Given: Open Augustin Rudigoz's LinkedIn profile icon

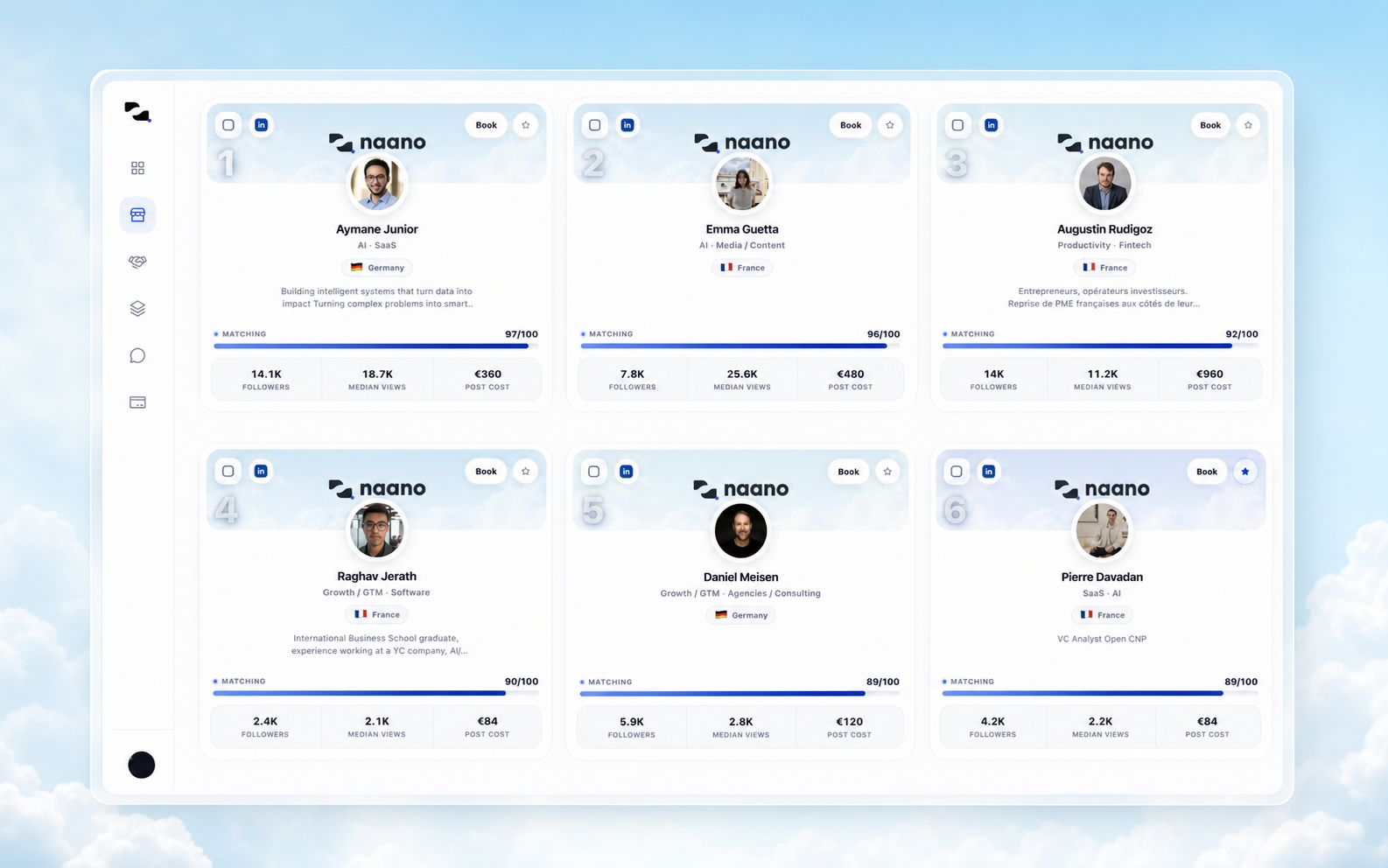Looking at the screenshot, I should point(991,125).
